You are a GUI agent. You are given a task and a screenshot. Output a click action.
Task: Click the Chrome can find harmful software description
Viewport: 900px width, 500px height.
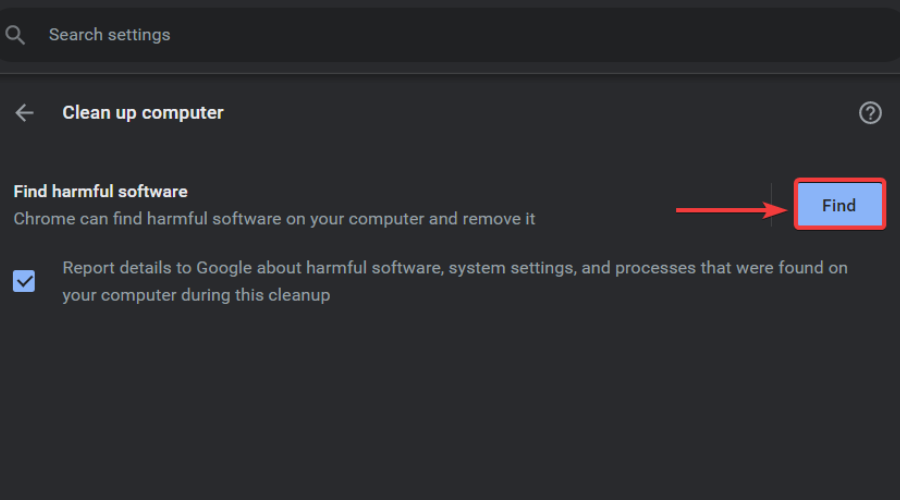click(x=274, y=218)
